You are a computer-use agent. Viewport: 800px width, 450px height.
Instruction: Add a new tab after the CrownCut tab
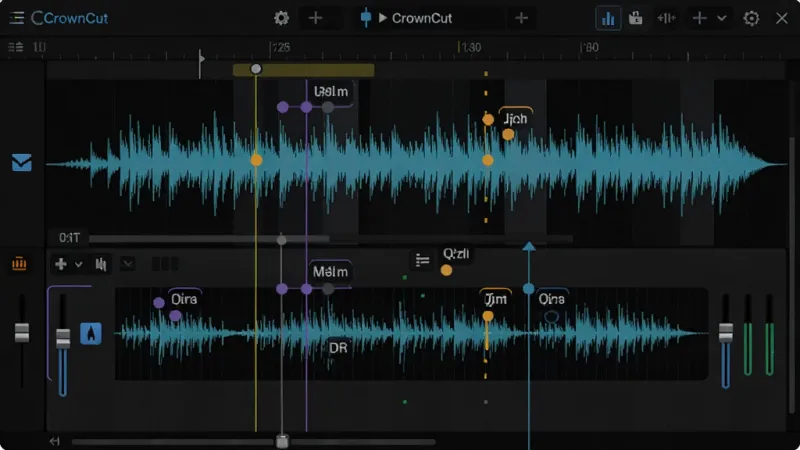click(x=521, y=18)
